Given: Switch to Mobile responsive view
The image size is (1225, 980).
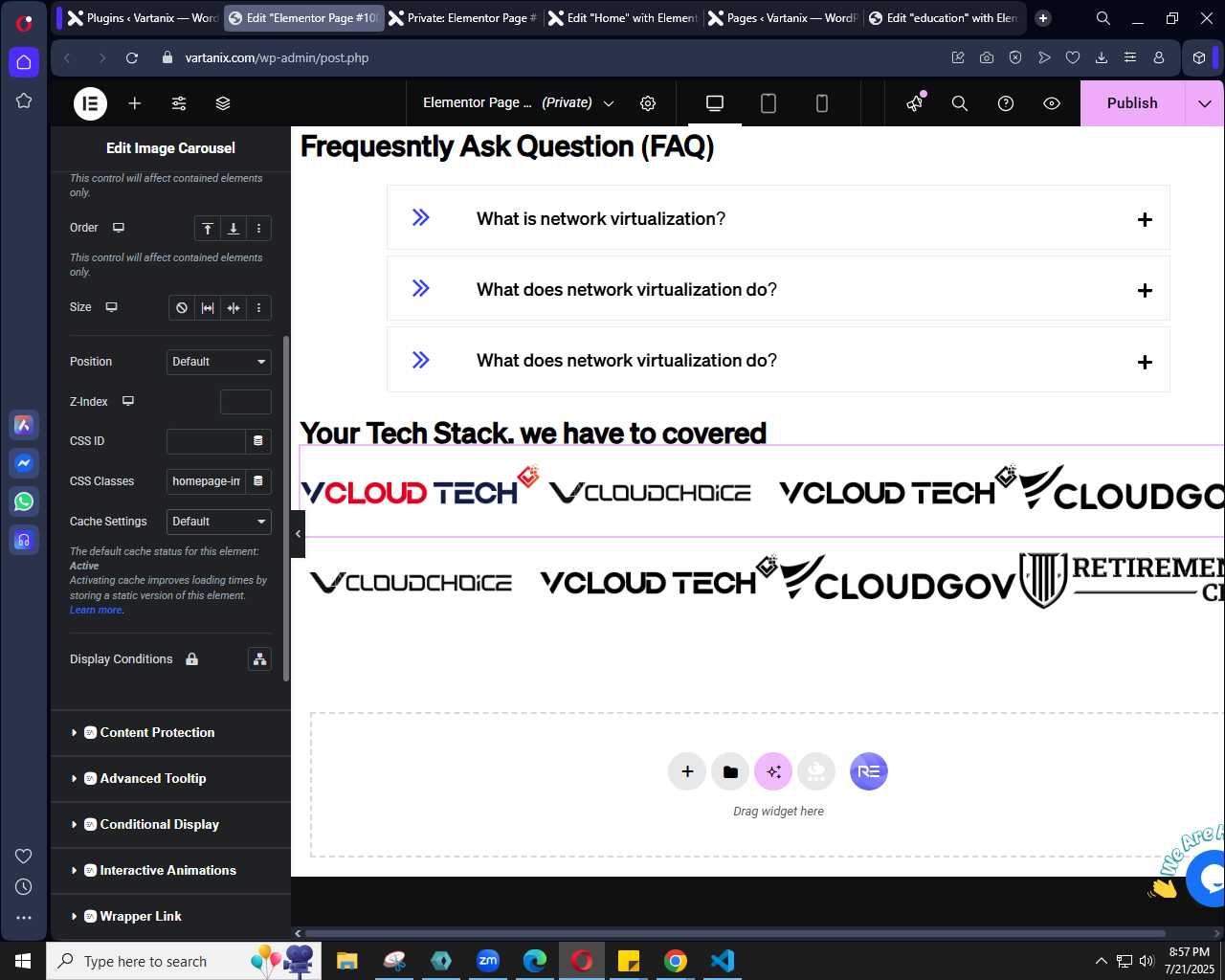Looking at the screenshot, I should tap(822, 103).
